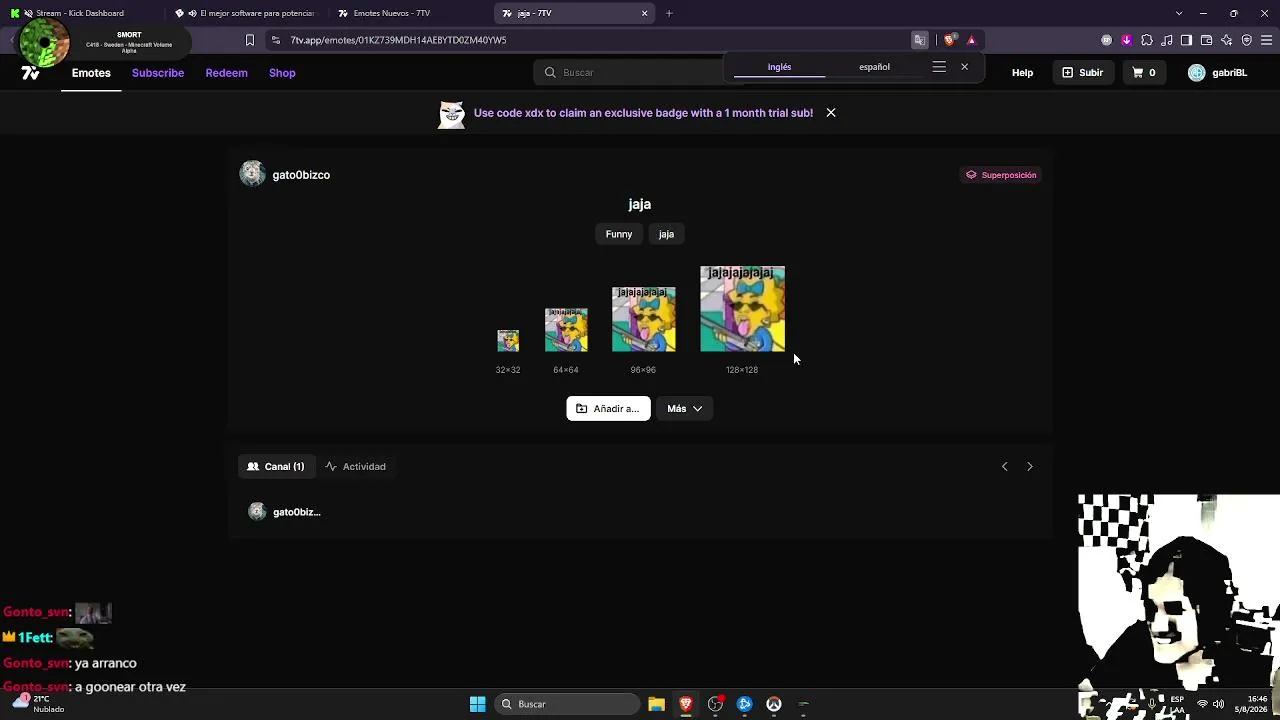The height and width of the screenshot is (720, 1280).
Task: Switch to El mejor software browser tab
Action: point(245,13)
